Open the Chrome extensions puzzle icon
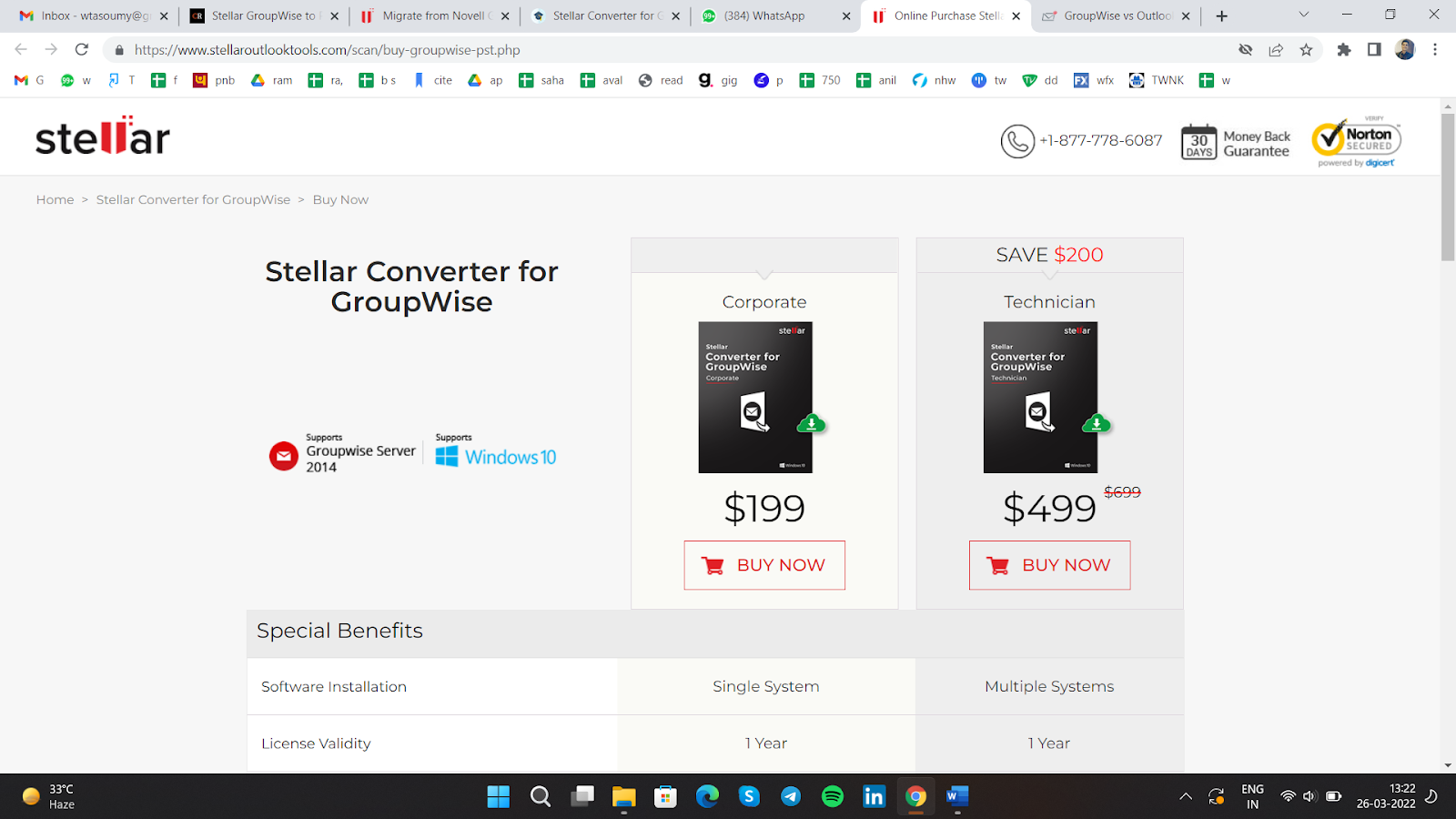The width and height of the screenshot is (1456, 819). [1344, 50]
